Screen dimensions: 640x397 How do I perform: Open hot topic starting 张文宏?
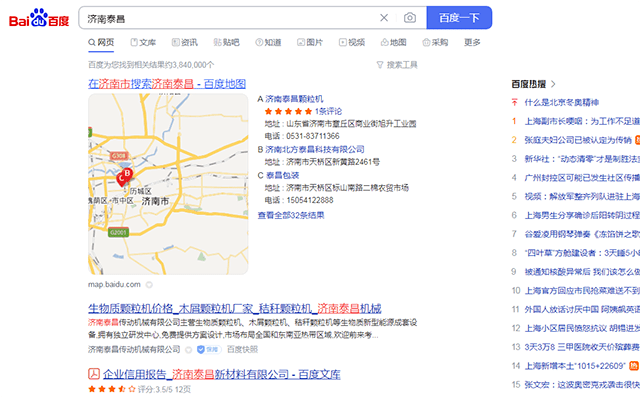(582, 385)
